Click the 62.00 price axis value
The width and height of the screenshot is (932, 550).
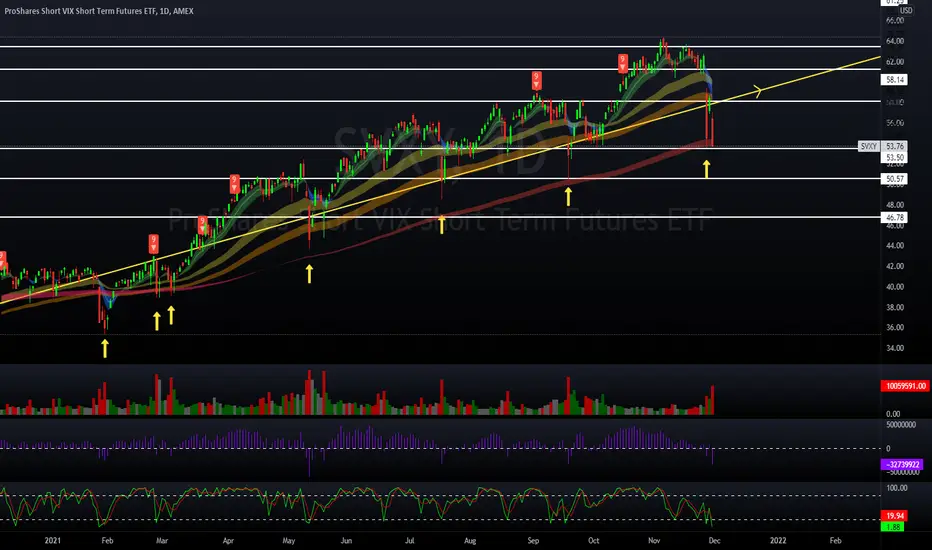[x=895, y=62]
